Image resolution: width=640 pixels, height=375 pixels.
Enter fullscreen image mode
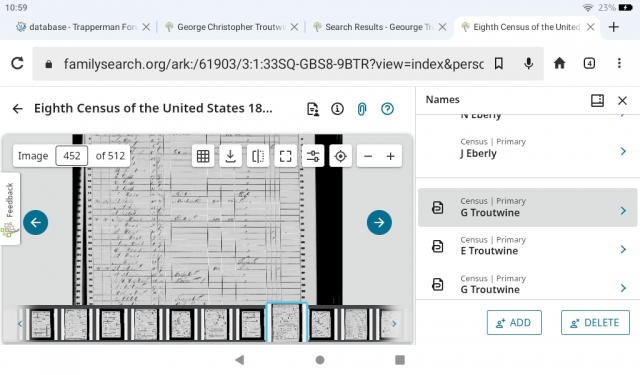pyautogui.click(x=285, y=156)
